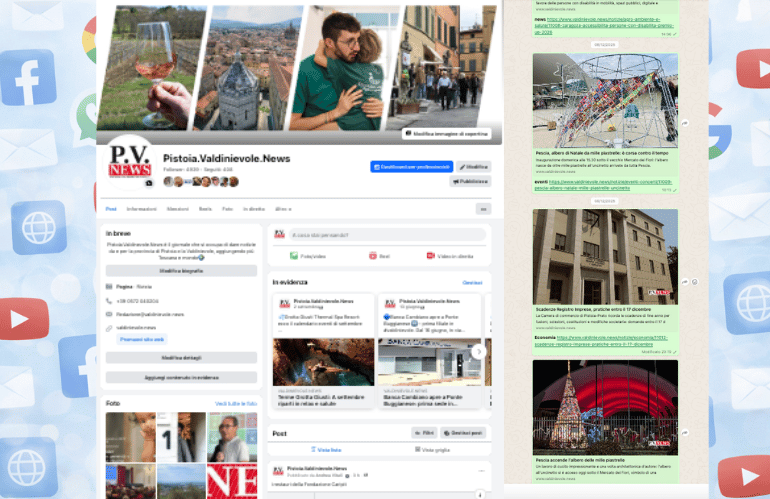The height and width of the screenshot is (499, 770).
Task: Click emoji reaction icon beside building message
Action: [695, 282]
